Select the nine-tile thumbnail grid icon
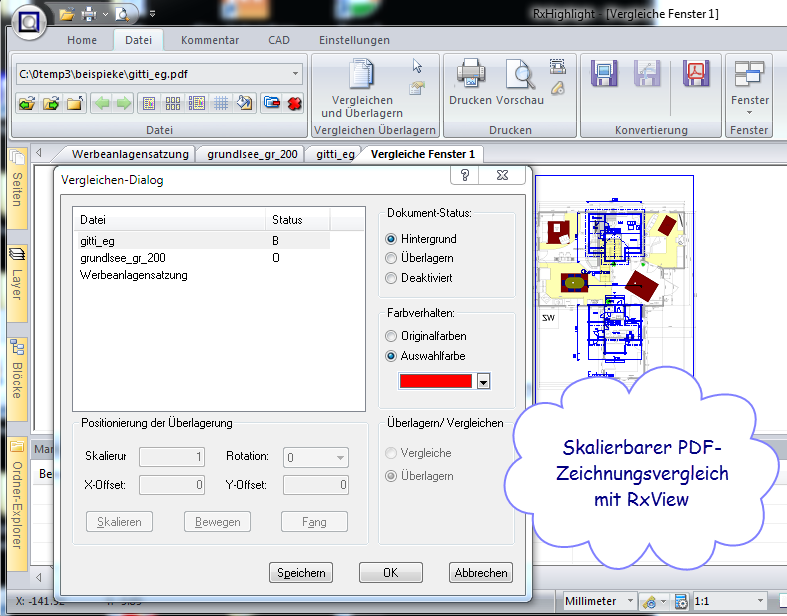Screen dimensions: 787x616 [173, 103]
